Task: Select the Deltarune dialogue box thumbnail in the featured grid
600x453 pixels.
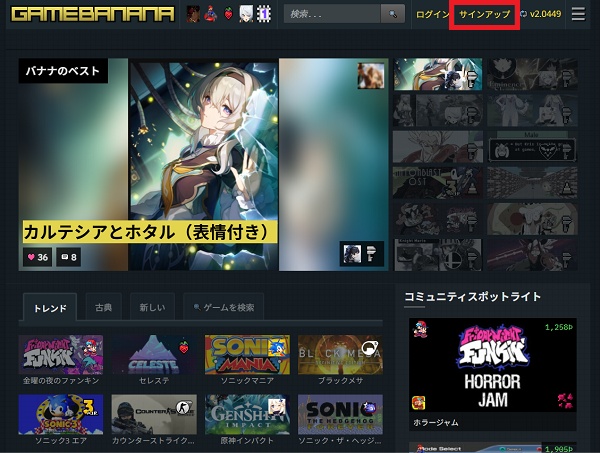Action: 532,147
